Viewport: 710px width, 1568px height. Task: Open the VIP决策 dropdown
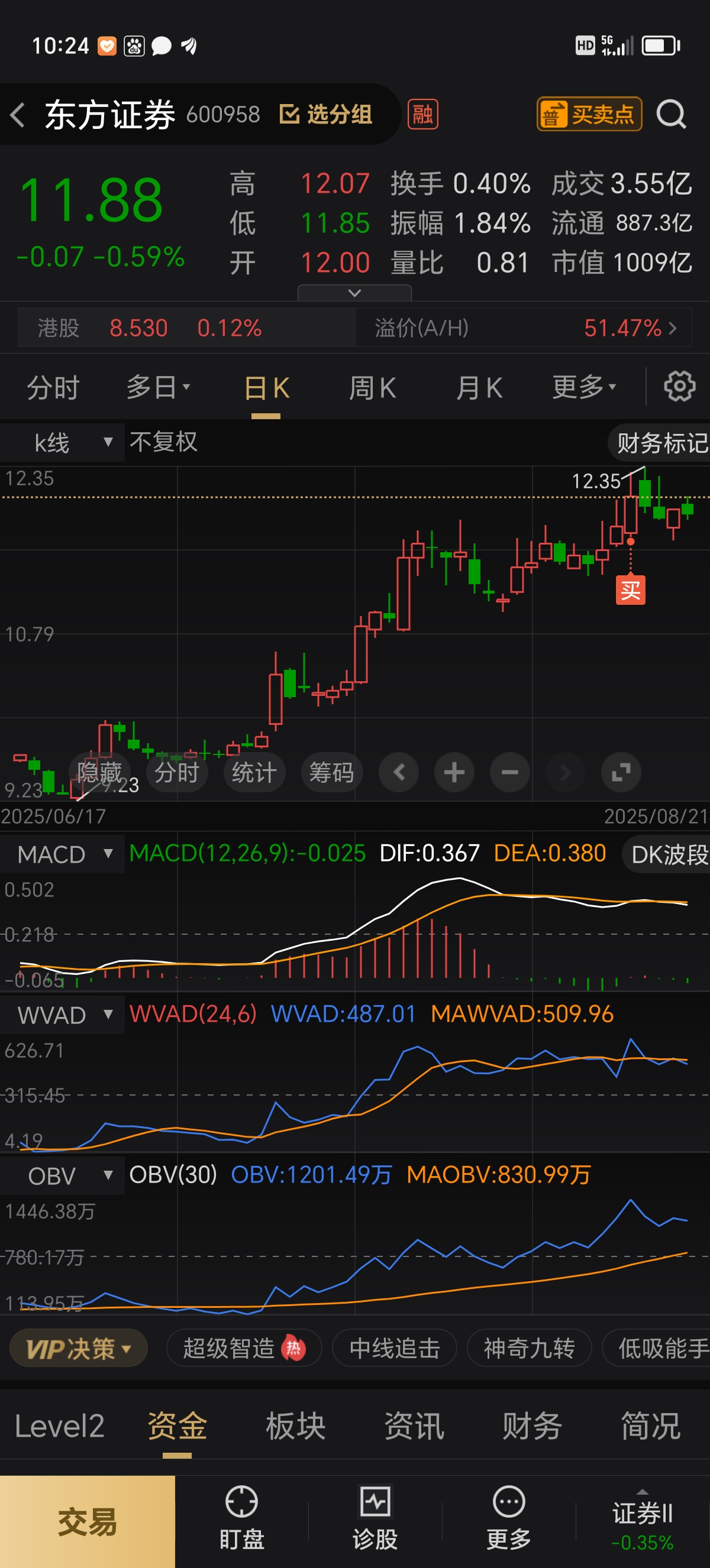point(79,1349)
